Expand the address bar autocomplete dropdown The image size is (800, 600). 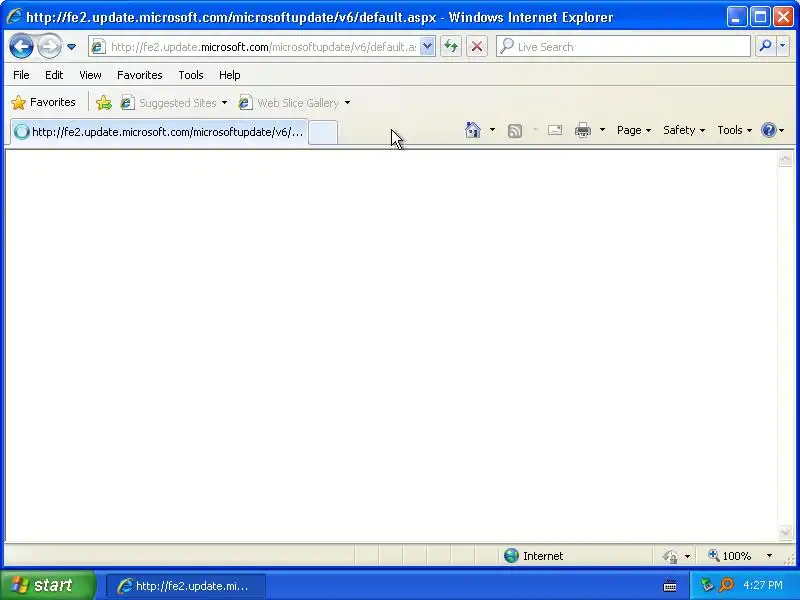428,47
